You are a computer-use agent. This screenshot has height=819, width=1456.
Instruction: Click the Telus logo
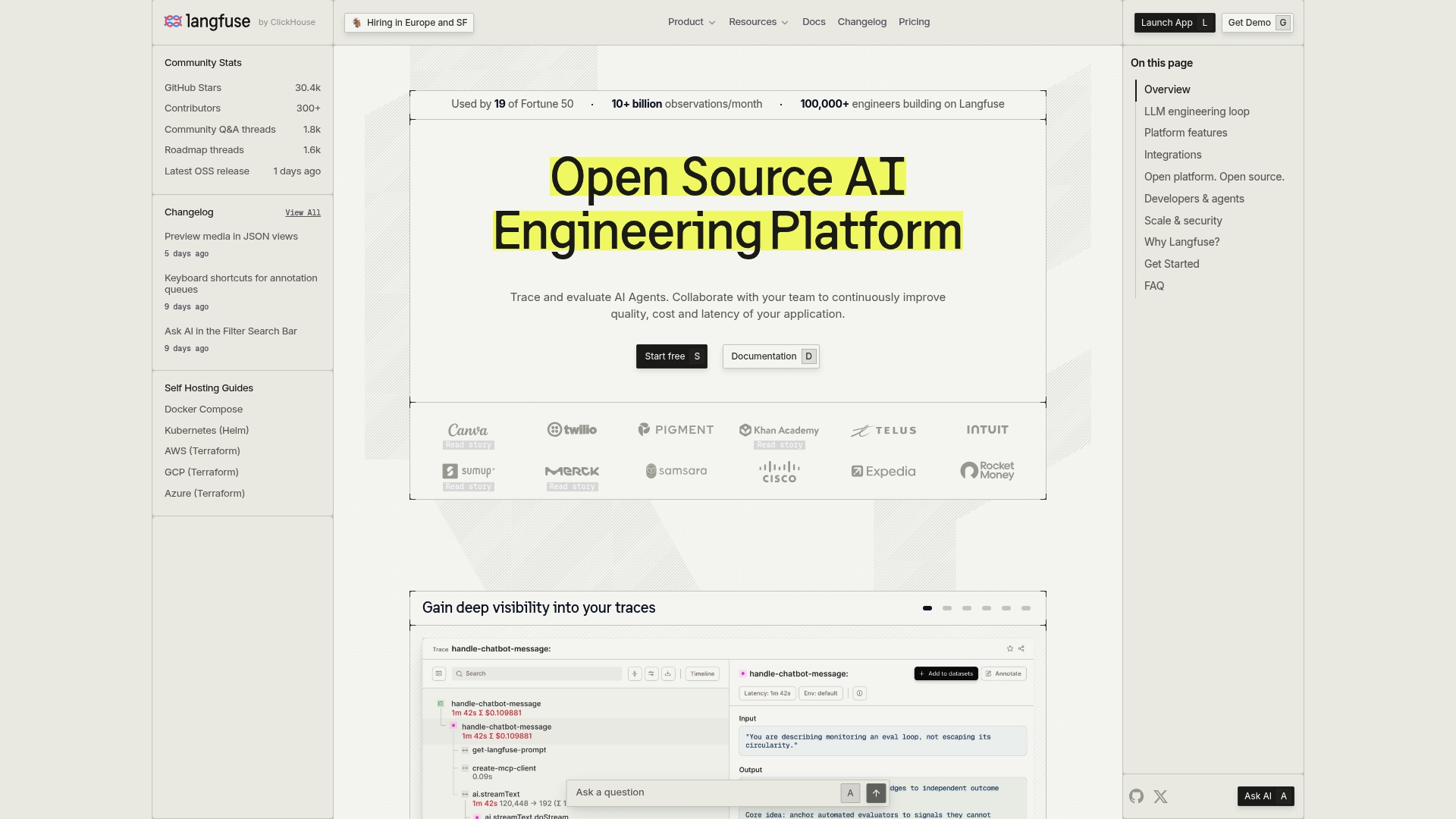point(883,431)
